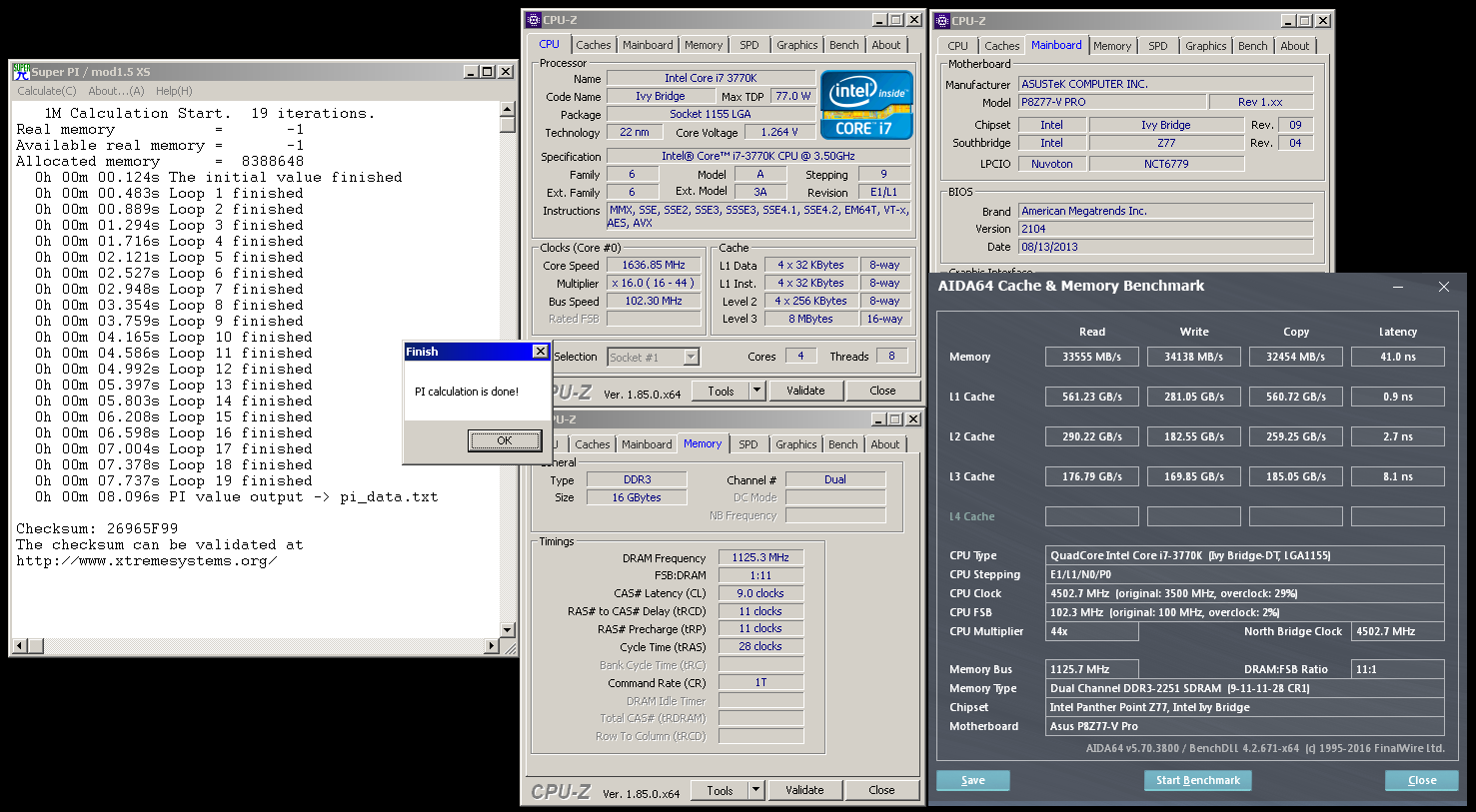Click the Core Voltage value 1.264 V
The image size is (1476, 812).
tap(779, 132)
